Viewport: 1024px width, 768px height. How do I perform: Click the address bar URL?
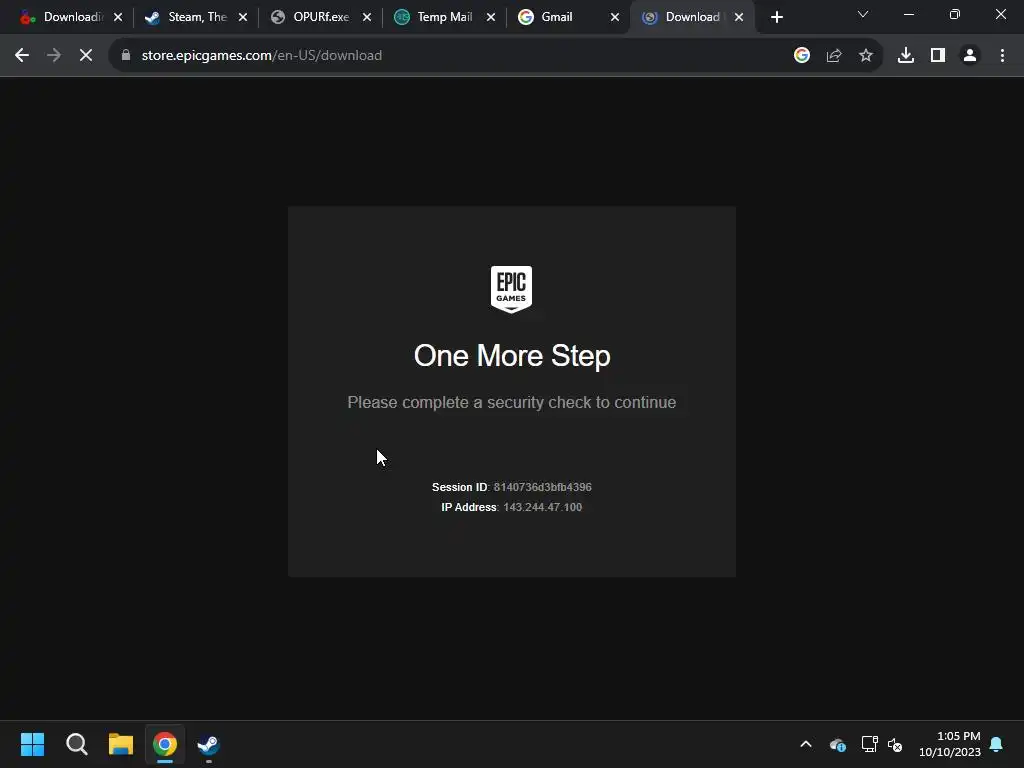click(x=262, y=56)
